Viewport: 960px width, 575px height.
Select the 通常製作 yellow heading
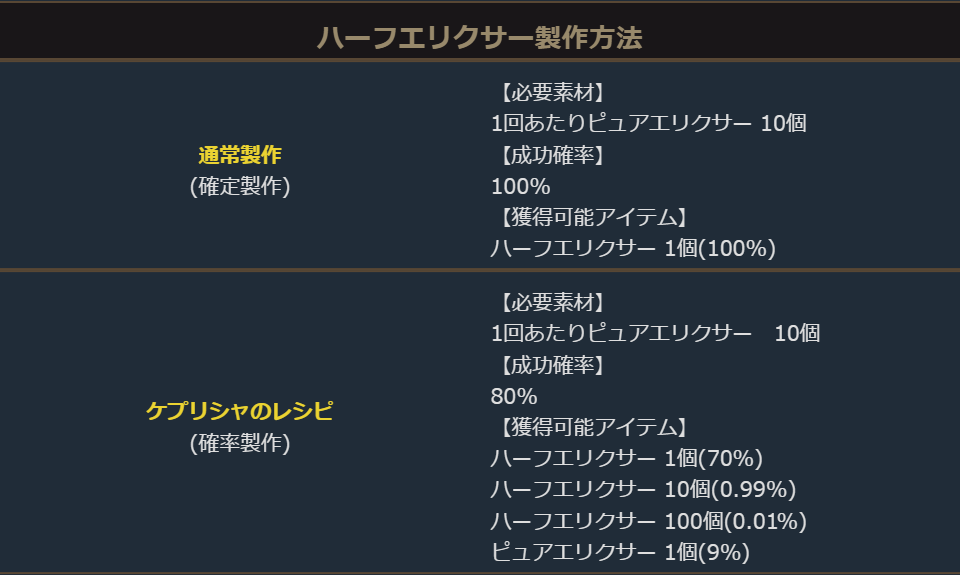(240, 155)
